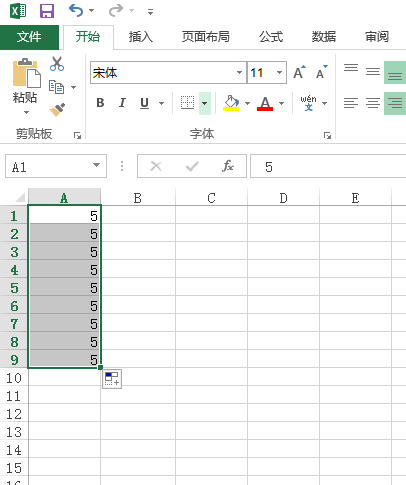Toggle Underline formatting
Image resolution: width=406 pixels, height=485 pixels.
coord(144,103)
